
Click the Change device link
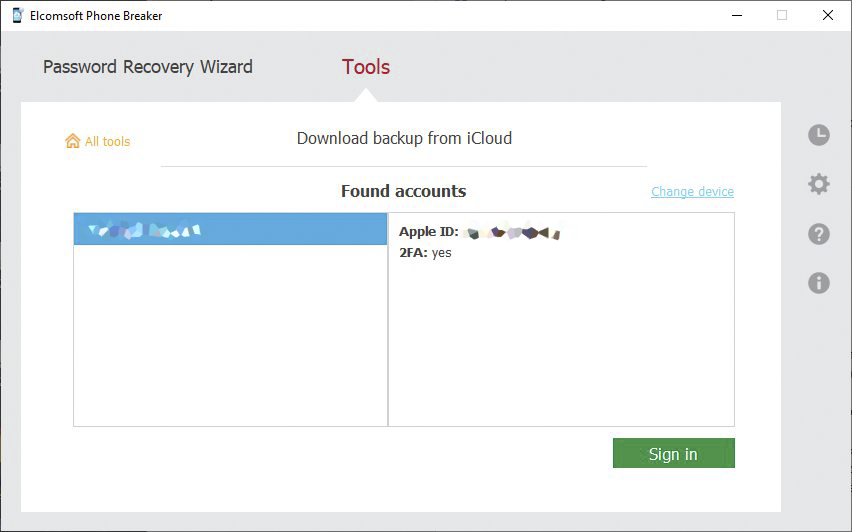tap(692, 191)
